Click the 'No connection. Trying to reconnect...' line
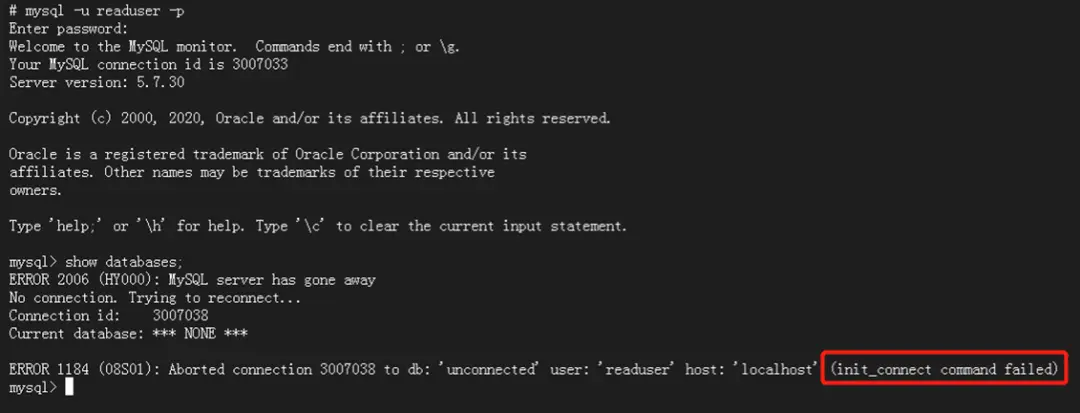The image size is (1080, 413). pyautogui.click(x=155, y=298)
